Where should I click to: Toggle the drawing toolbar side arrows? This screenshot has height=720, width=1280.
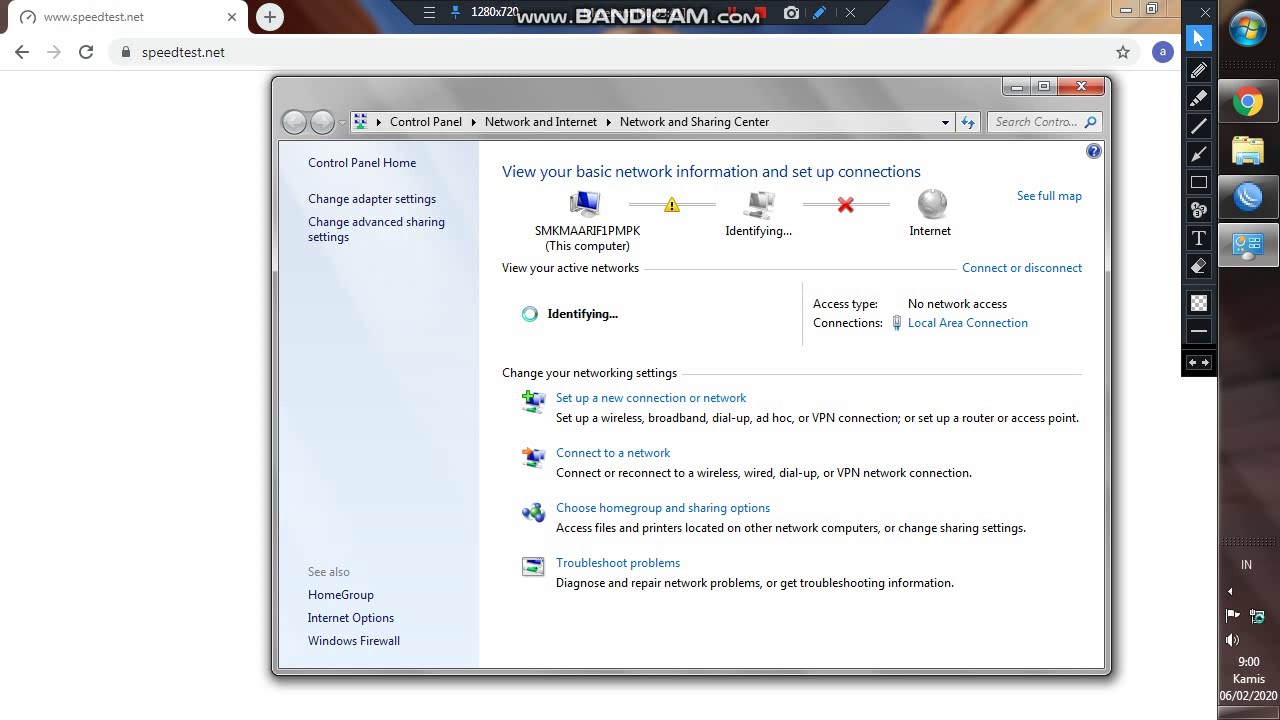click(x=1199, y=362)
